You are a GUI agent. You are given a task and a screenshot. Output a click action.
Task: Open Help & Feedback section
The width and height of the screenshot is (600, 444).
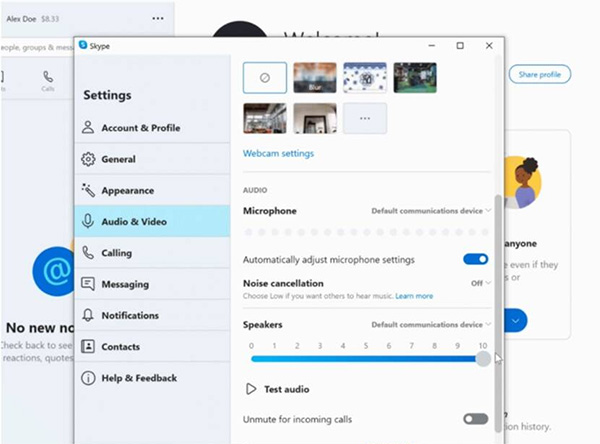152,378
